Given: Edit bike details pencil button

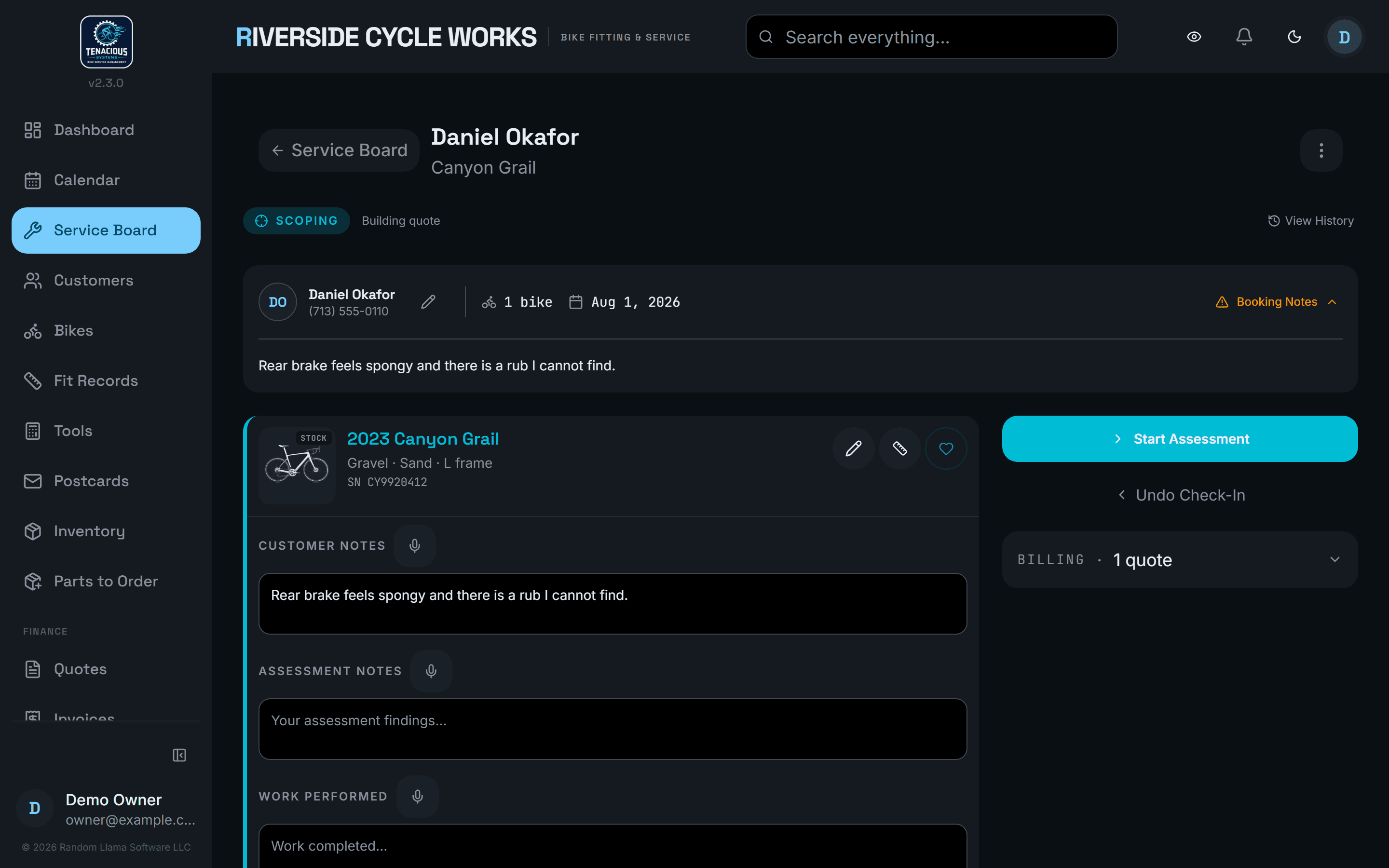Looking at the screenshot, I should 854,448.
